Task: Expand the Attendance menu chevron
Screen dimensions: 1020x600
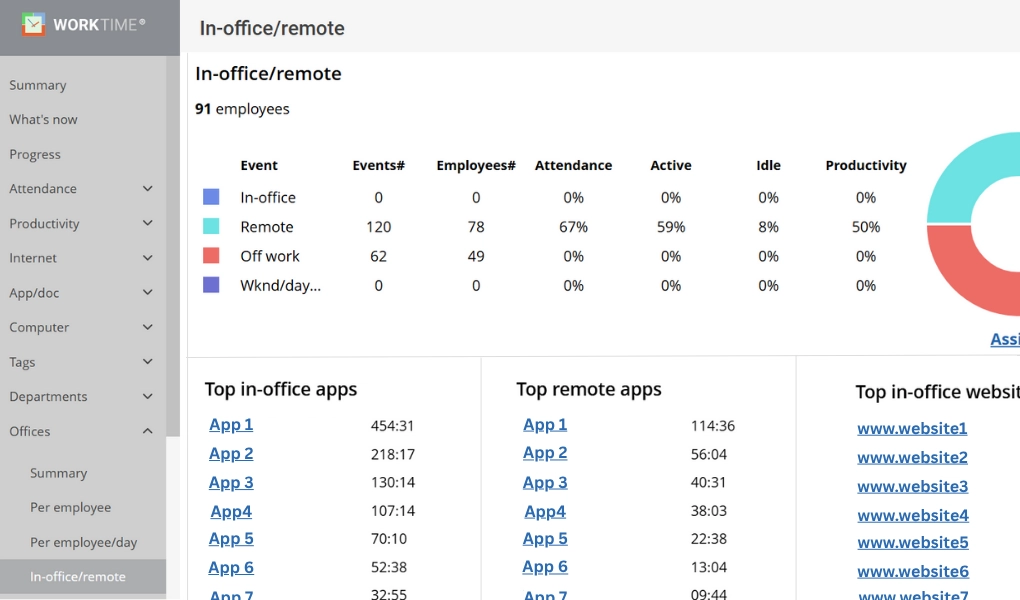Action: tap(148, 189)
